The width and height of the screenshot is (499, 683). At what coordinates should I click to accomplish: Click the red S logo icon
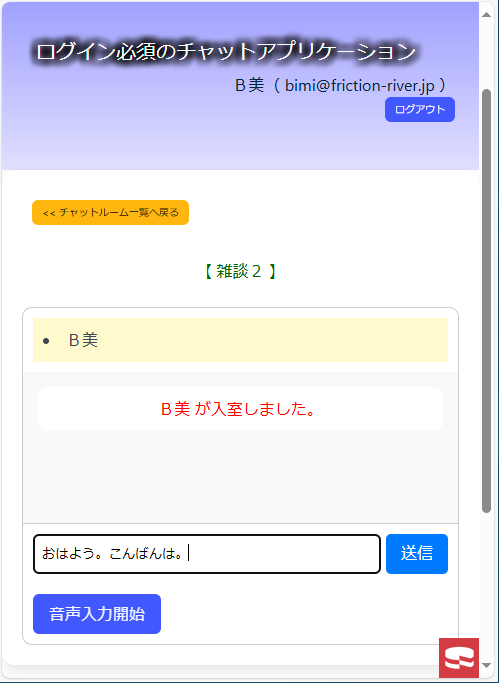tap(459, 658)
